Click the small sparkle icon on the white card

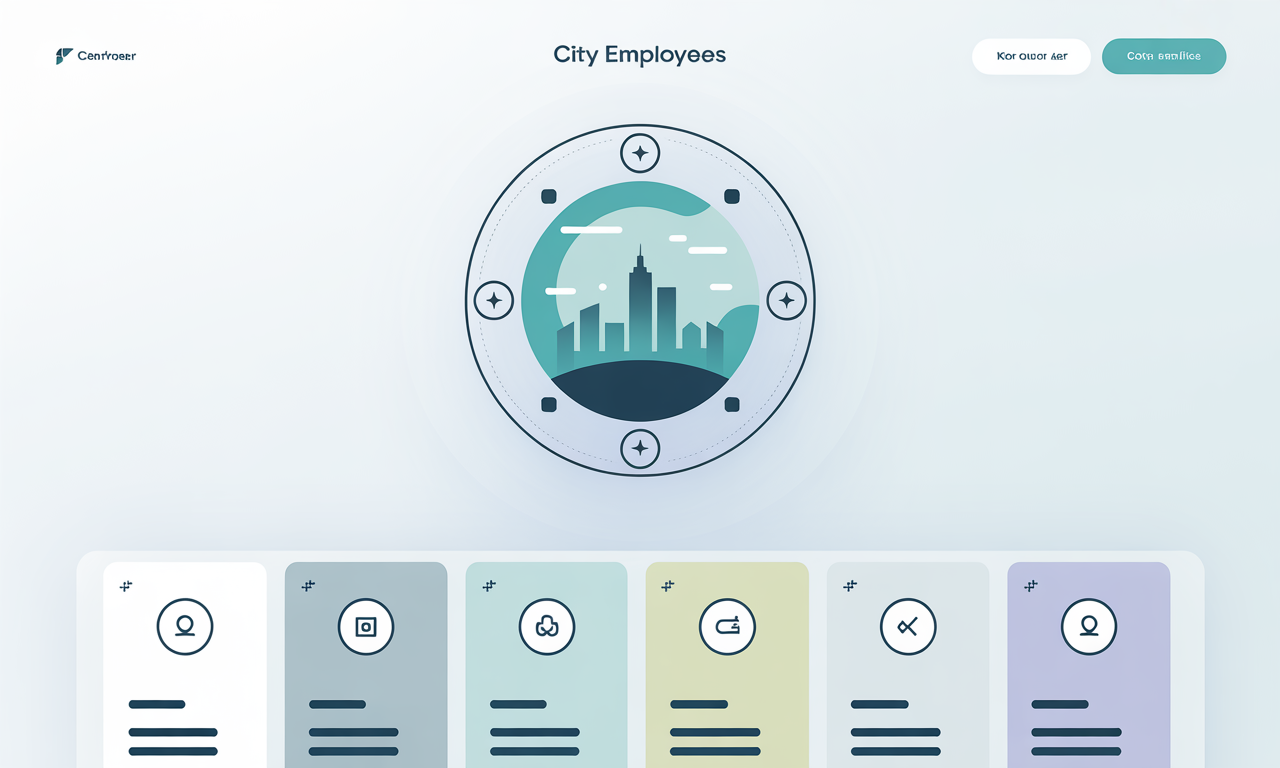point(126,586)
